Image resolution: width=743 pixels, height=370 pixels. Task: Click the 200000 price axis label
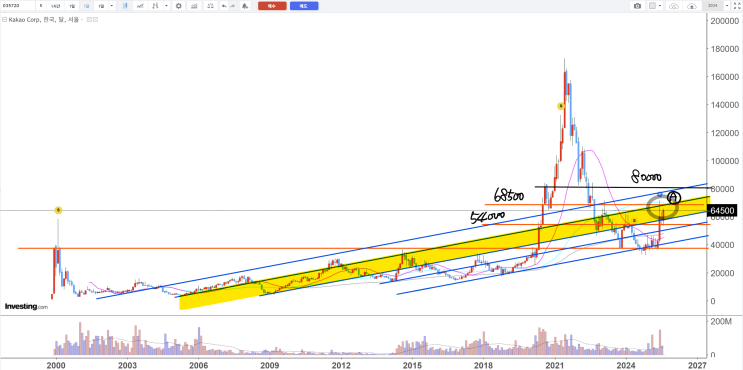[x=724, y=21]
